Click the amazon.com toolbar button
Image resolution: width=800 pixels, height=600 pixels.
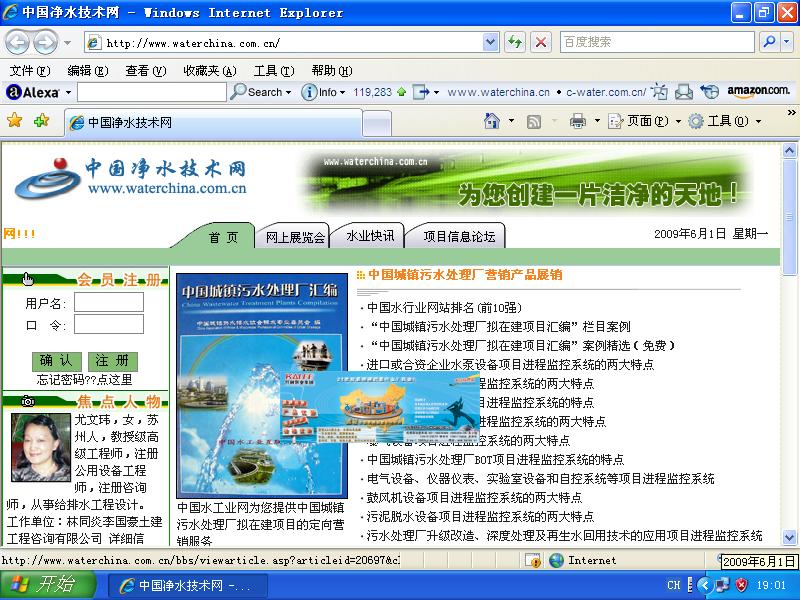pyautogui.click(x=758, y=91)
